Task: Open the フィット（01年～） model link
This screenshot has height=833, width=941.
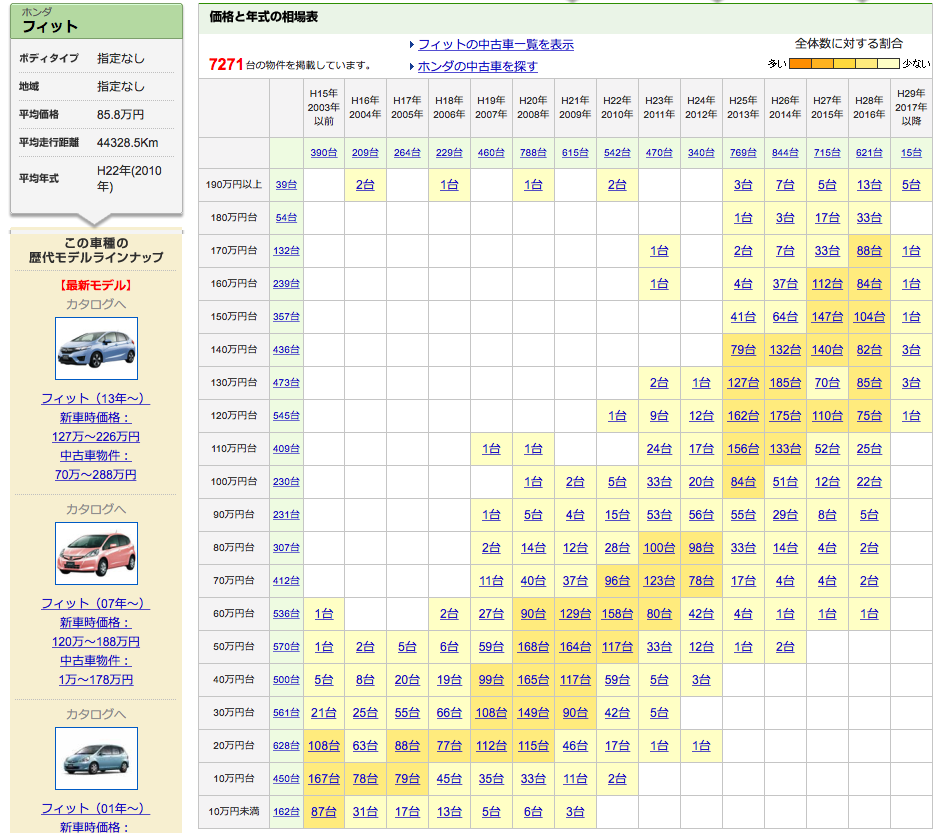Action: pyautogui.click(x=95, y=808)
